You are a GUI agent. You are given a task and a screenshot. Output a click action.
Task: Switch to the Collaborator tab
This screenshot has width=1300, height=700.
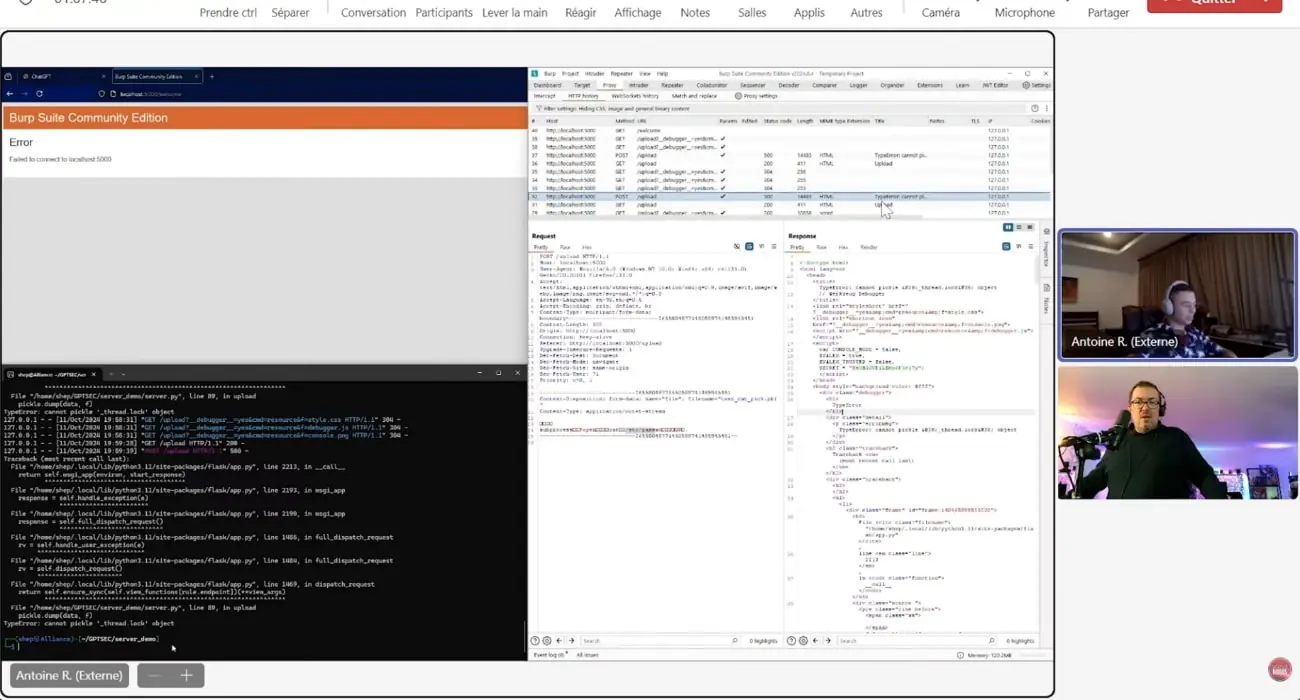[712, 85]
